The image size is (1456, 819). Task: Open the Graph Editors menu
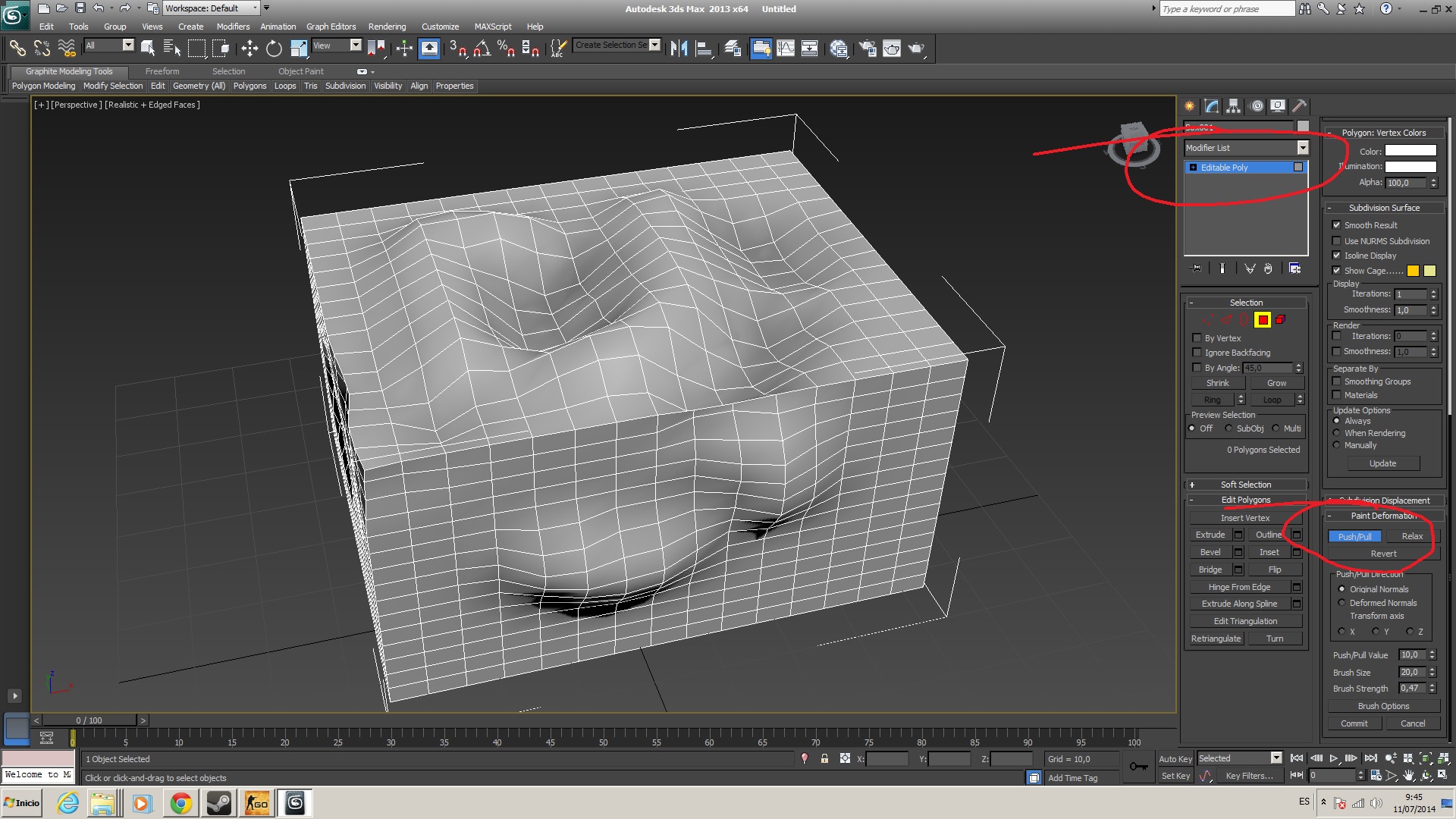(331, 27)
